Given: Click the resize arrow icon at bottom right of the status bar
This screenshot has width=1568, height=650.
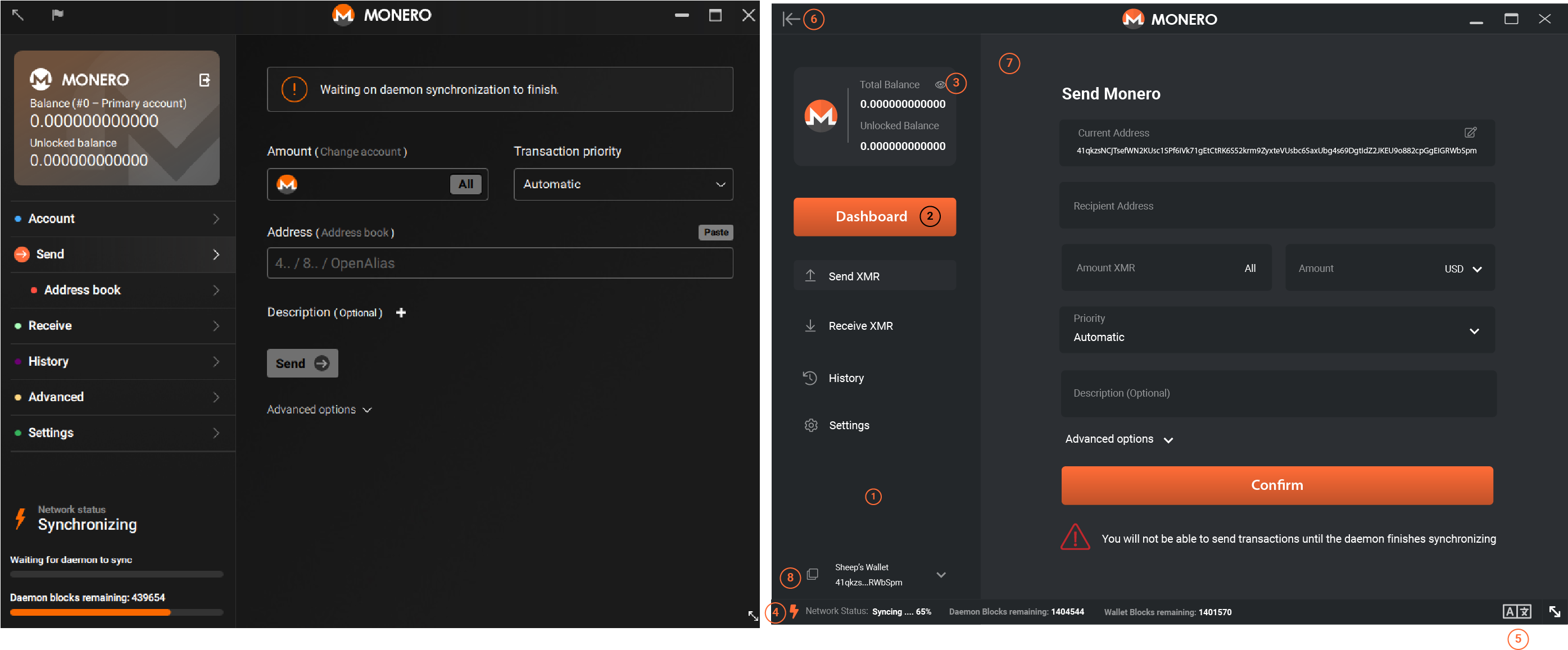Looking at the screenshot, I should (x=1554, y=611).
